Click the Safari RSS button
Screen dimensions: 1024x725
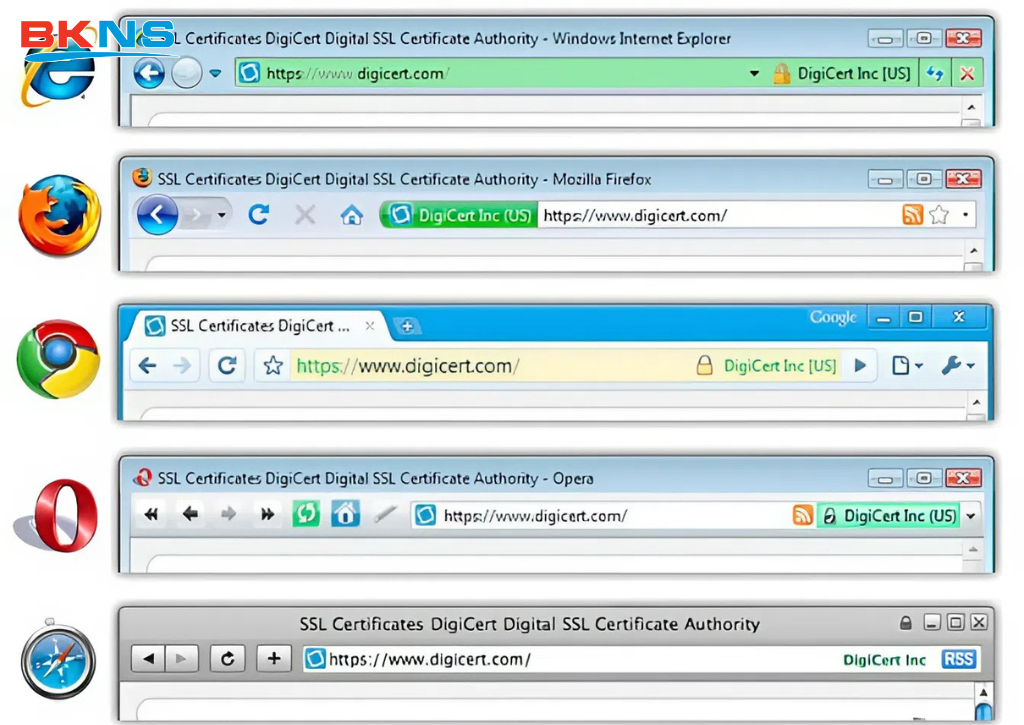961,660
